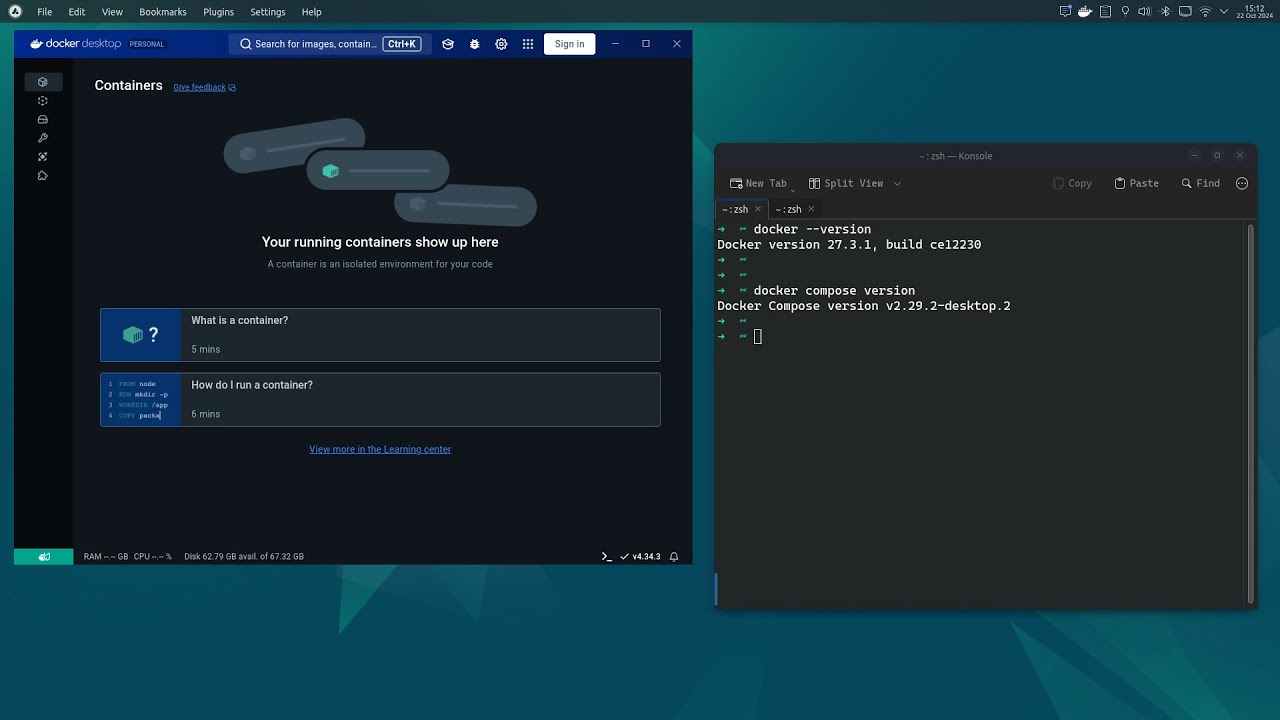Click the notifications bell in Docker status bar

tap(674, 557)
